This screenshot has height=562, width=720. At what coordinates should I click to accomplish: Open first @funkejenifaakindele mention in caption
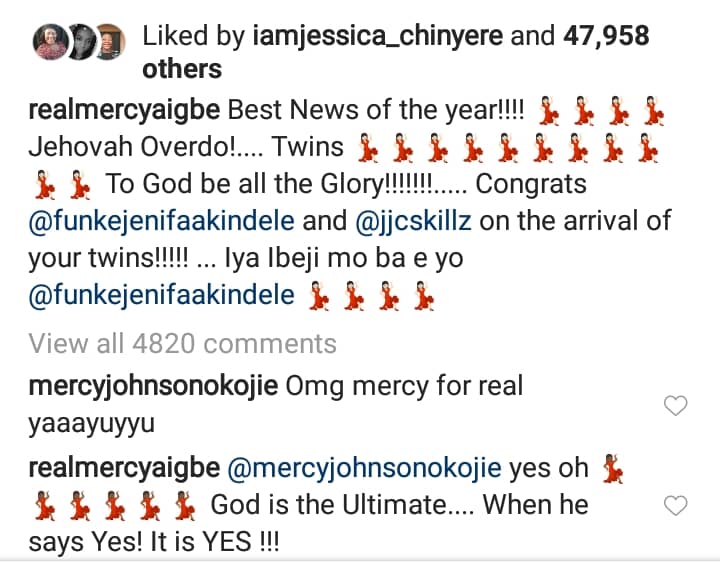(162, 221)
